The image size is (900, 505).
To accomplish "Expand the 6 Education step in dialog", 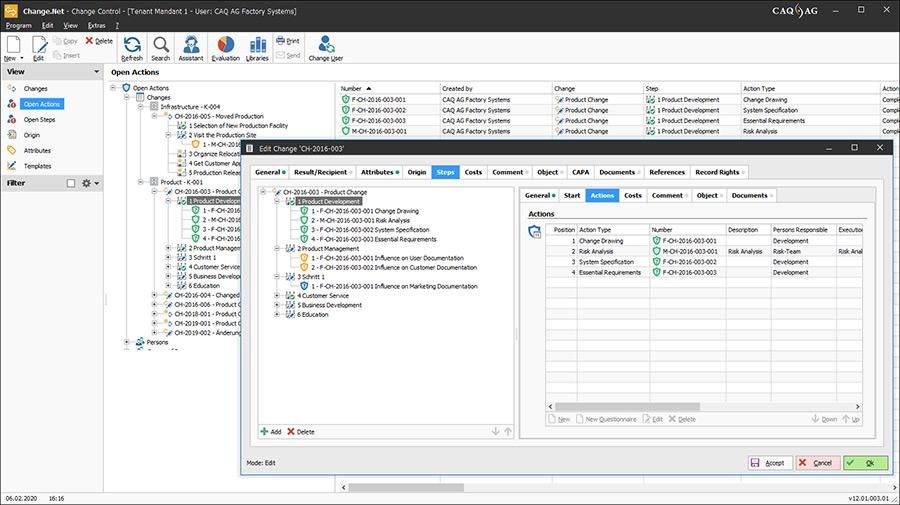I will click(277, 314).
